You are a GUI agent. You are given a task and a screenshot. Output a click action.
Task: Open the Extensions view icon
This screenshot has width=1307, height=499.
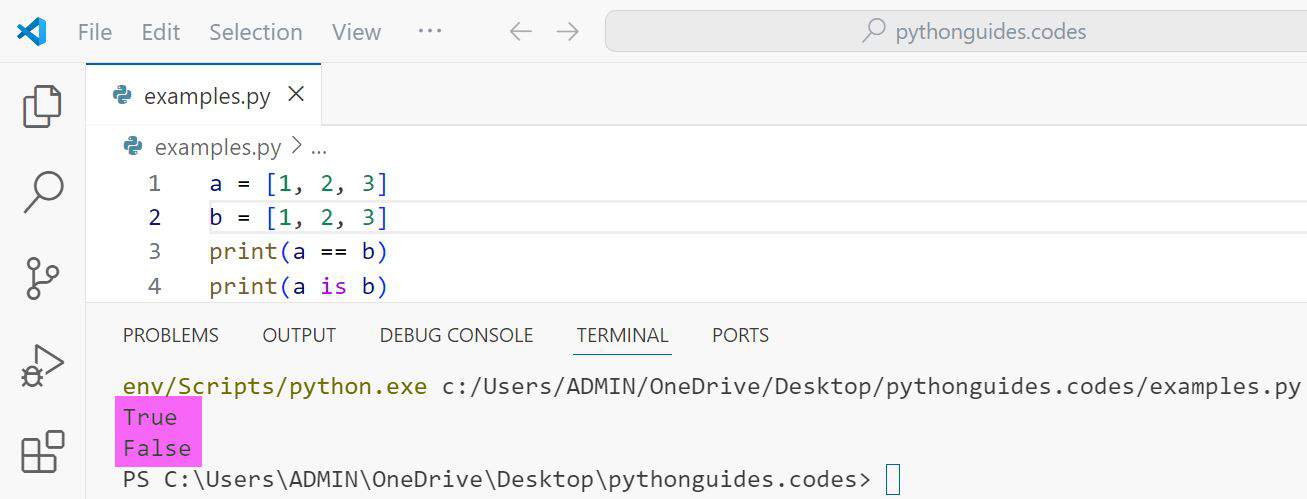42,451
